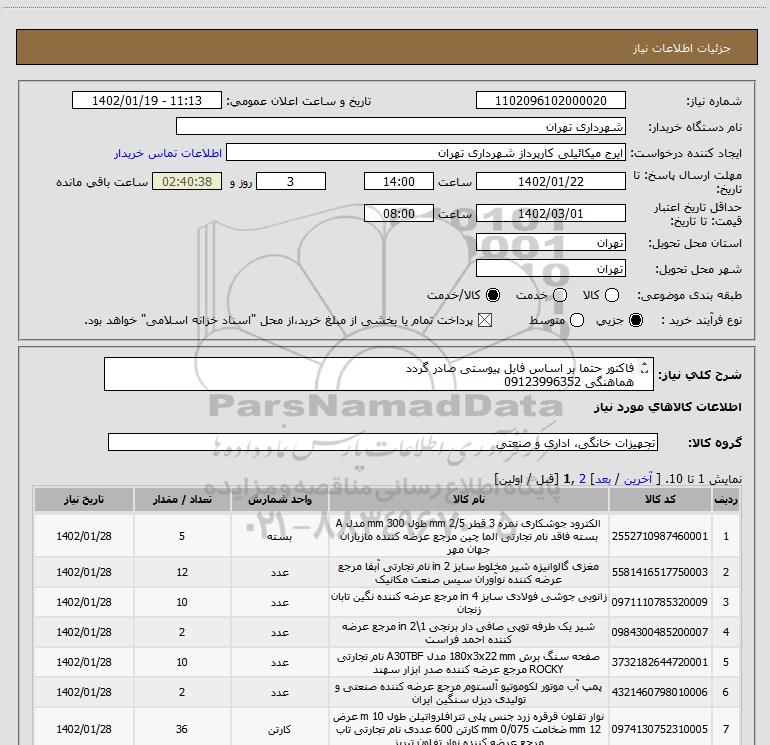Viewport: 770px width, 745px height.
Task: Click item code 255271098746​0001
Action: click(x=660, y=536)
